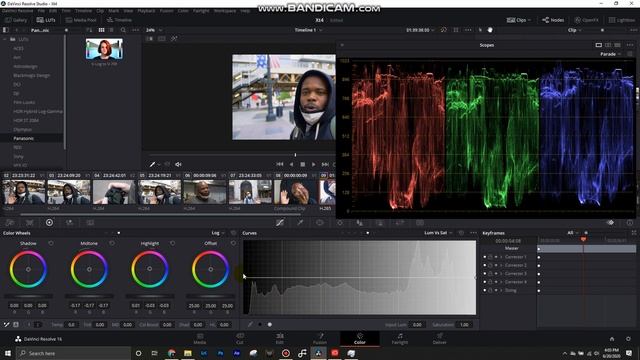640x360 pixels.
Task: Reset the Offset wheel
Action: click(x=233, y=243)
